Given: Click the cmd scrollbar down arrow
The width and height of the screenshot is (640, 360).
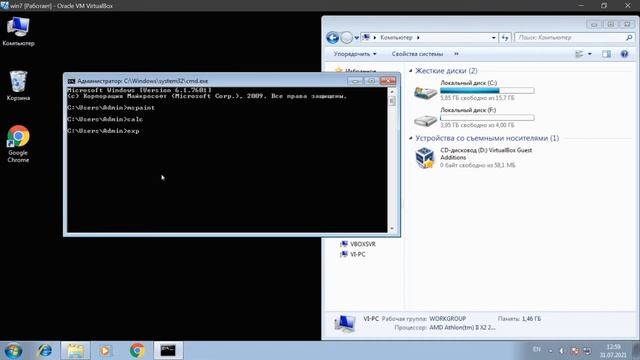Looking at the screenshot, I should [x=392, y=229].
